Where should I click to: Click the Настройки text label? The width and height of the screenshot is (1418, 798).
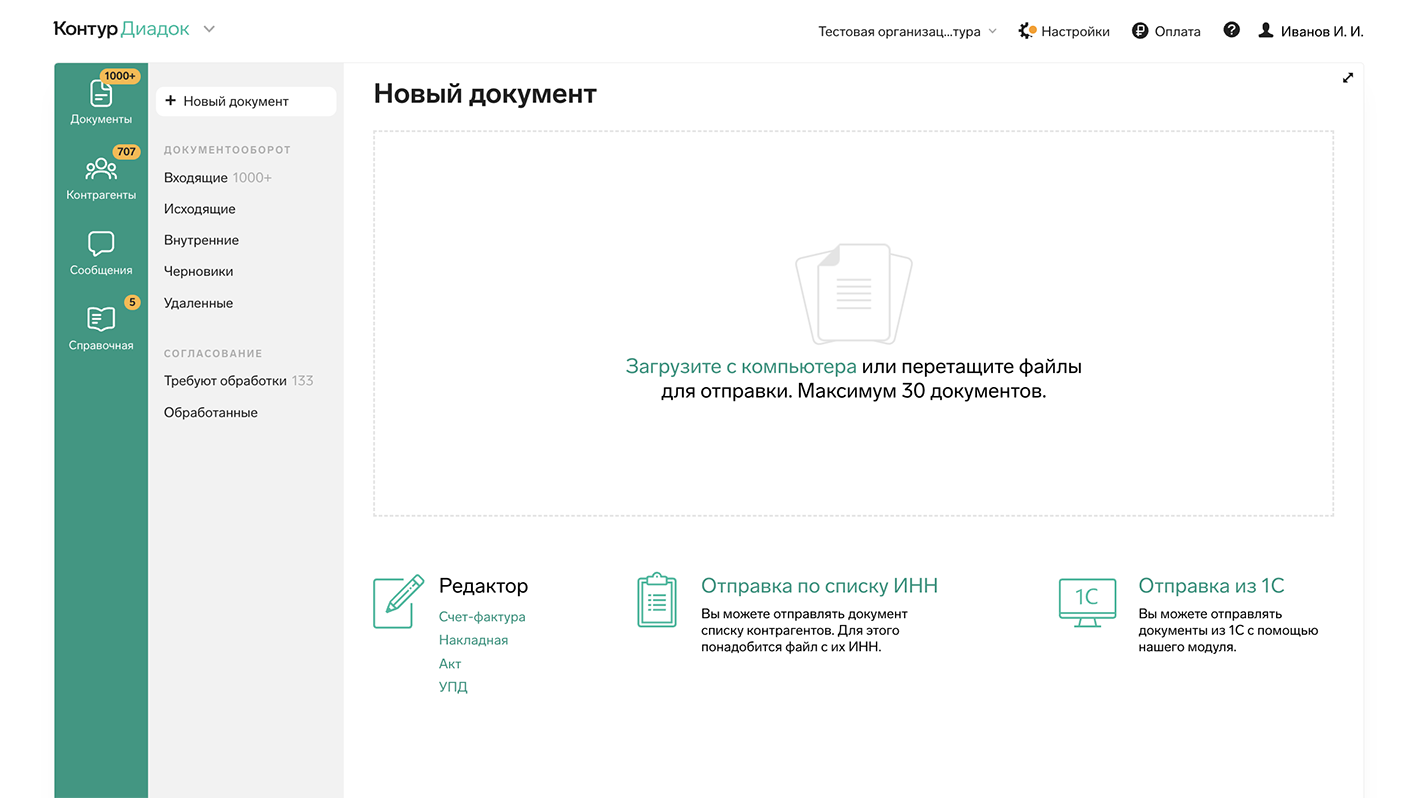coord(1075,31)
